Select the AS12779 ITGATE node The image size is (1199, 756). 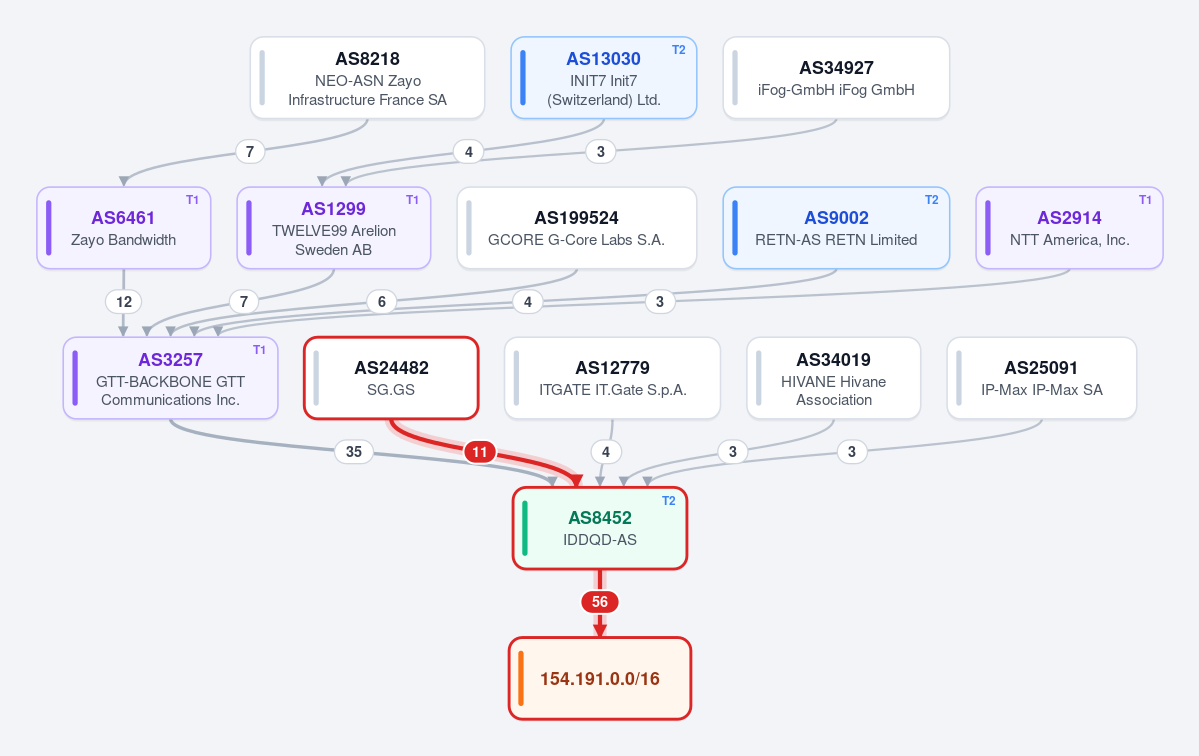(612, 378)
